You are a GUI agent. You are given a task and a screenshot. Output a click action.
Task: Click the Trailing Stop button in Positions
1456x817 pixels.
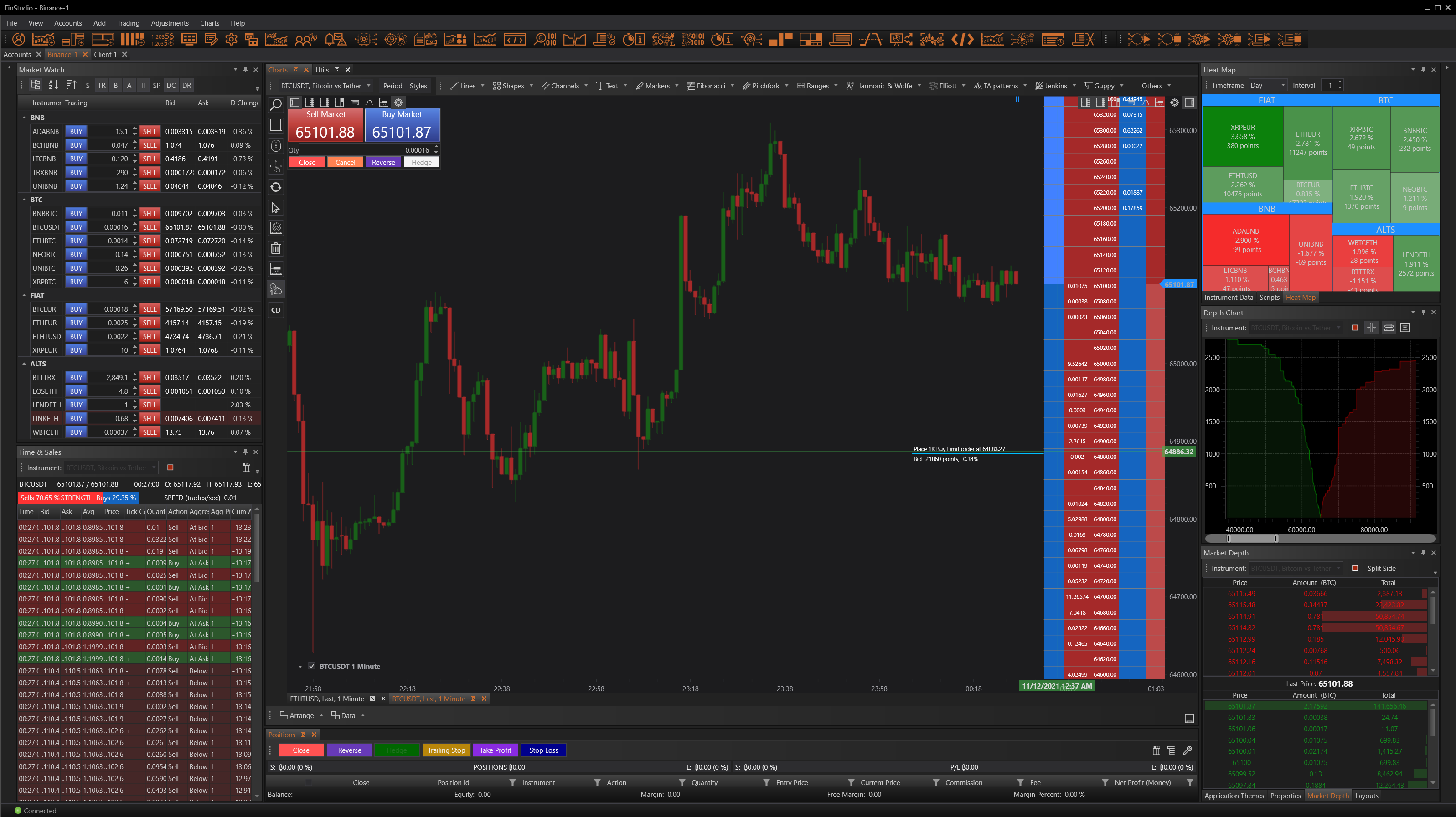pos(446,750)
